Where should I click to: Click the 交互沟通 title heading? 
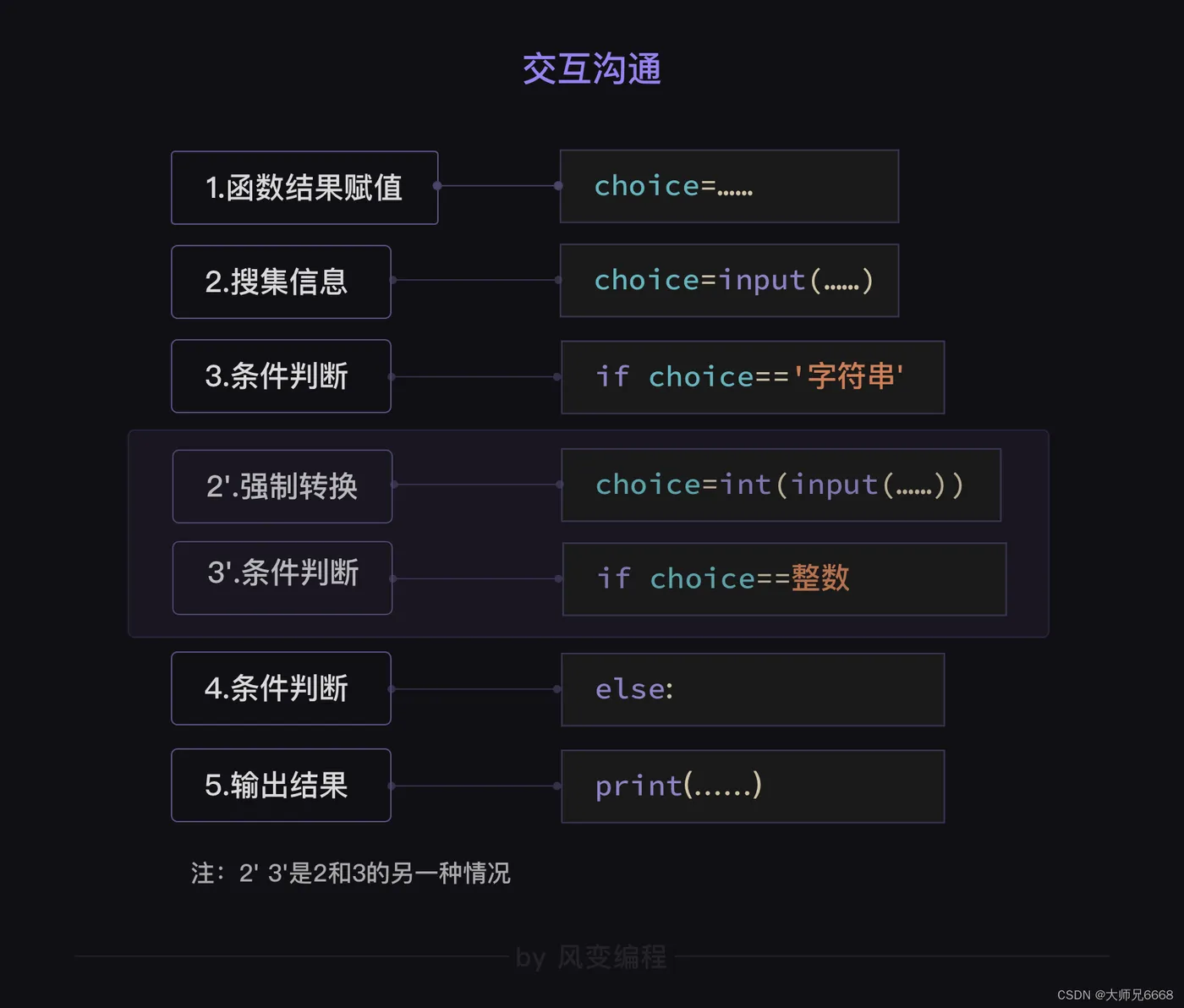pyautogui.click(x=592, y=69)
